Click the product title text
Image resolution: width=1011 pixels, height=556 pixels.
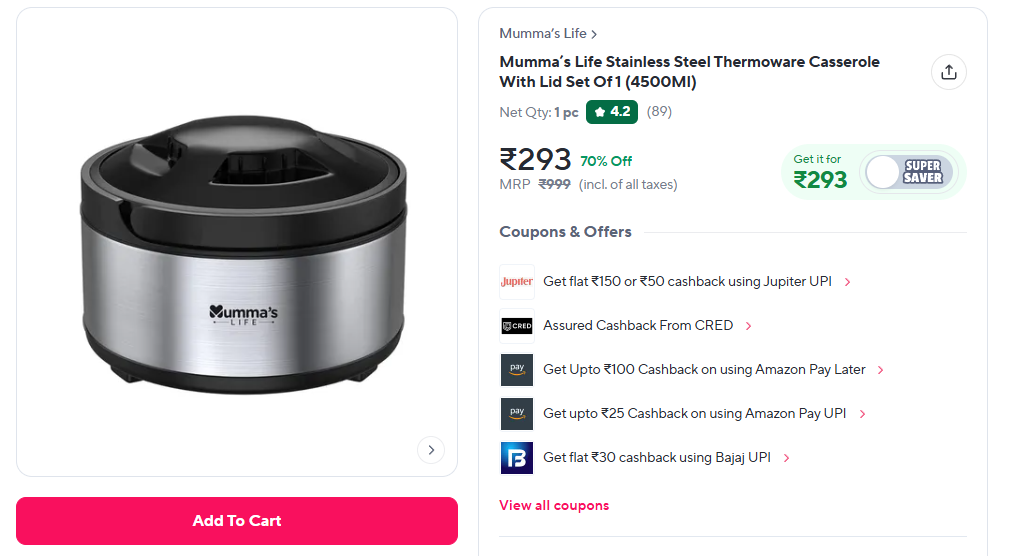pyautogui.click(x=689, y=72)
